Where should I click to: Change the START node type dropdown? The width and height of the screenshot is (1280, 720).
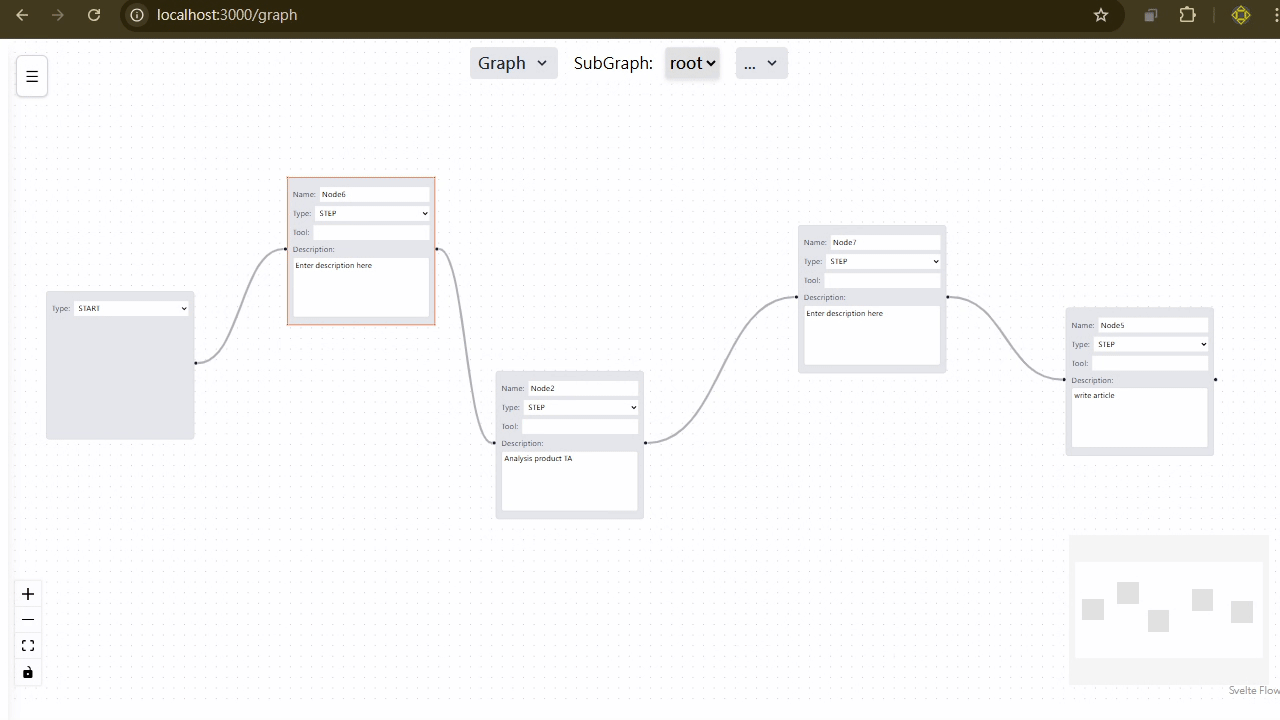click(131, 309)
